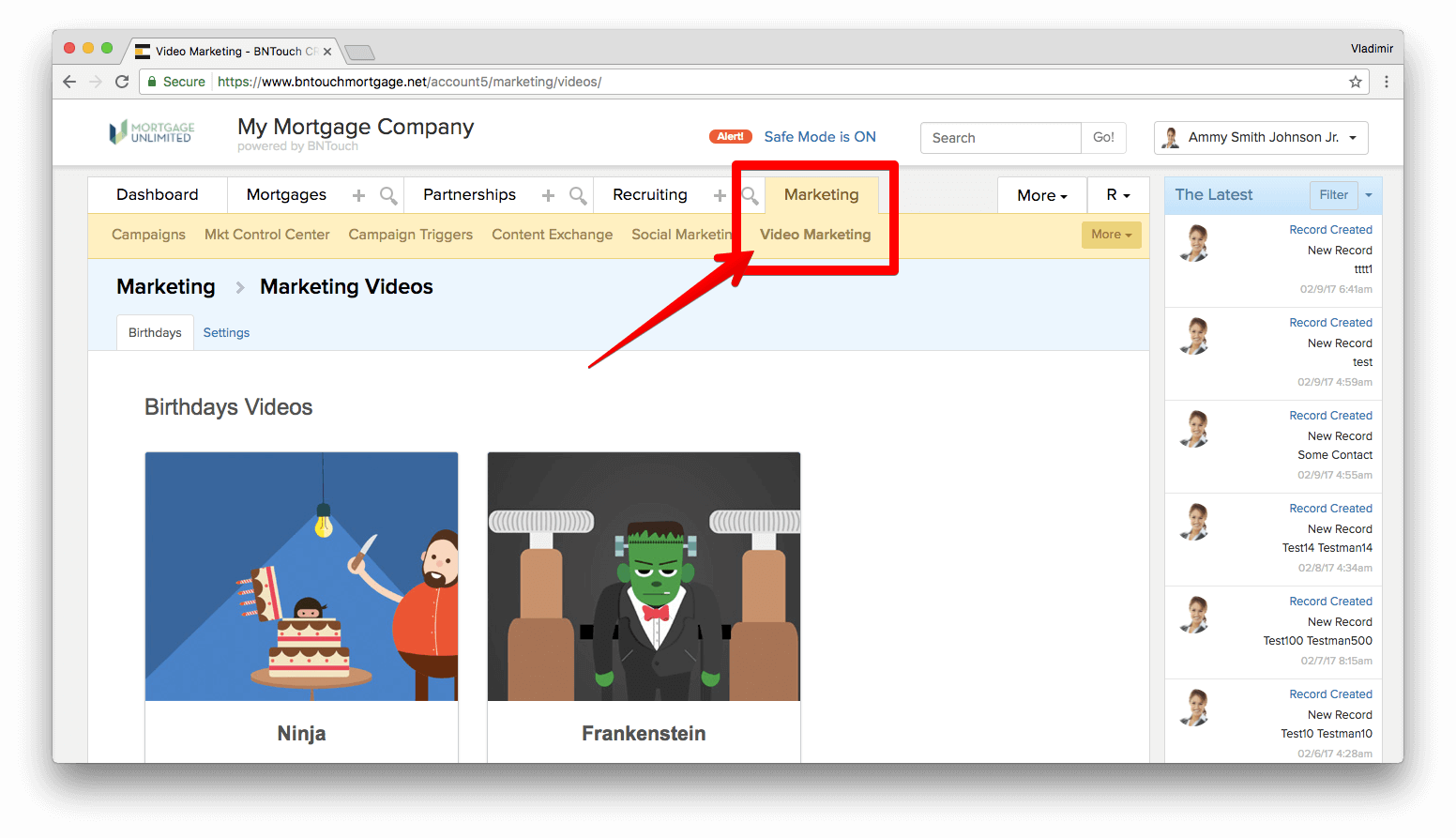The width and height of the screenshot is (1456, 838).
Task: Bookmark page with star icon
Action: coord(1356,82)
